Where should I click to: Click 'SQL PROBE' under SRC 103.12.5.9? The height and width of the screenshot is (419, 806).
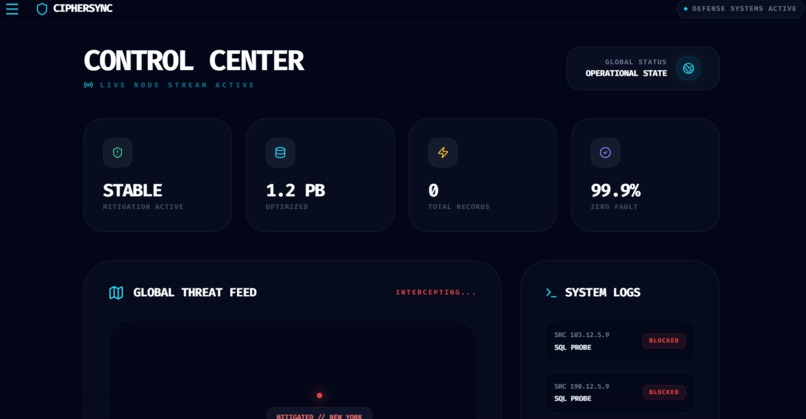point(573,348)
